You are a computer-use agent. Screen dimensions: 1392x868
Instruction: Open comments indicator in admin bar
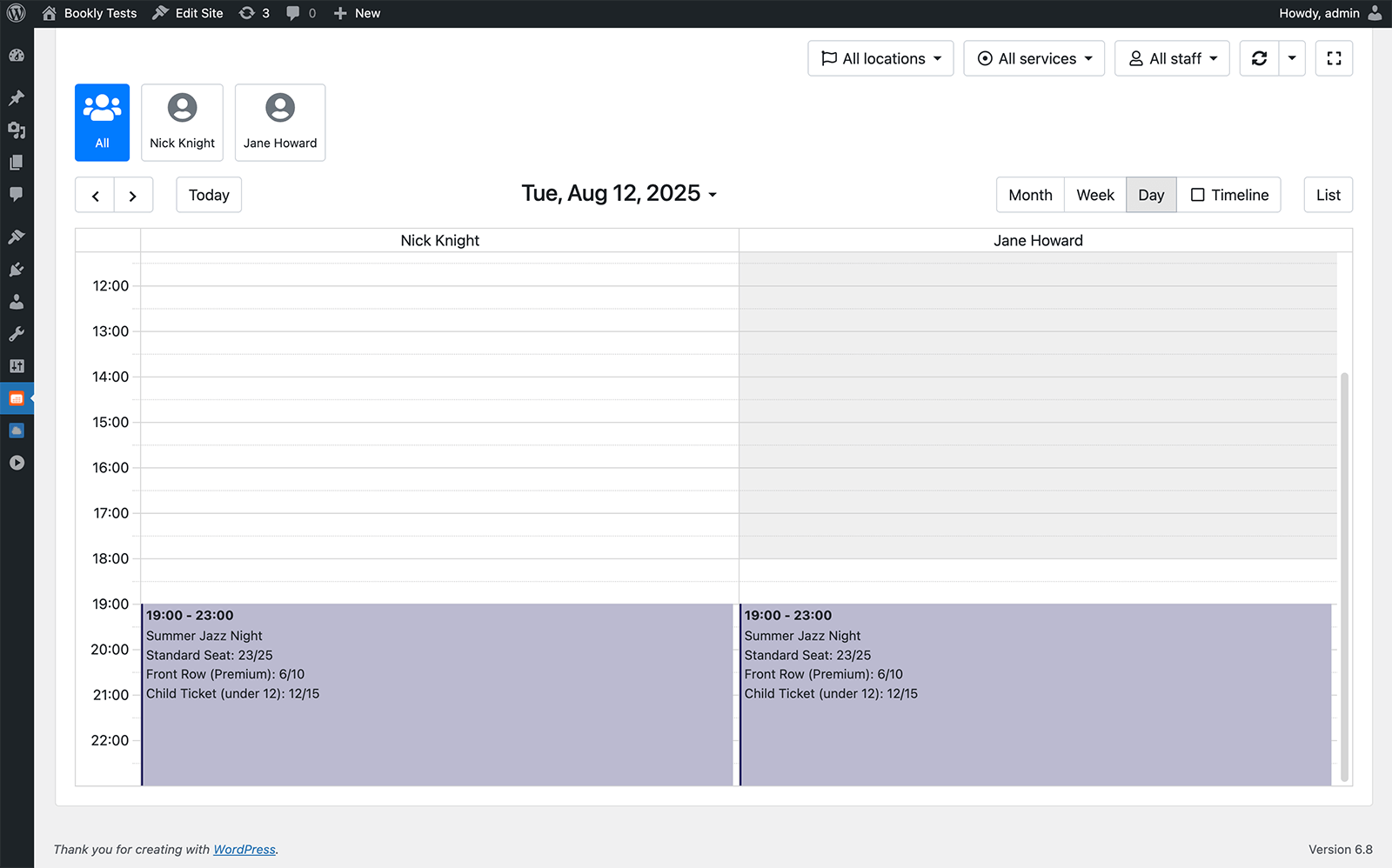(x=301, y=13)
